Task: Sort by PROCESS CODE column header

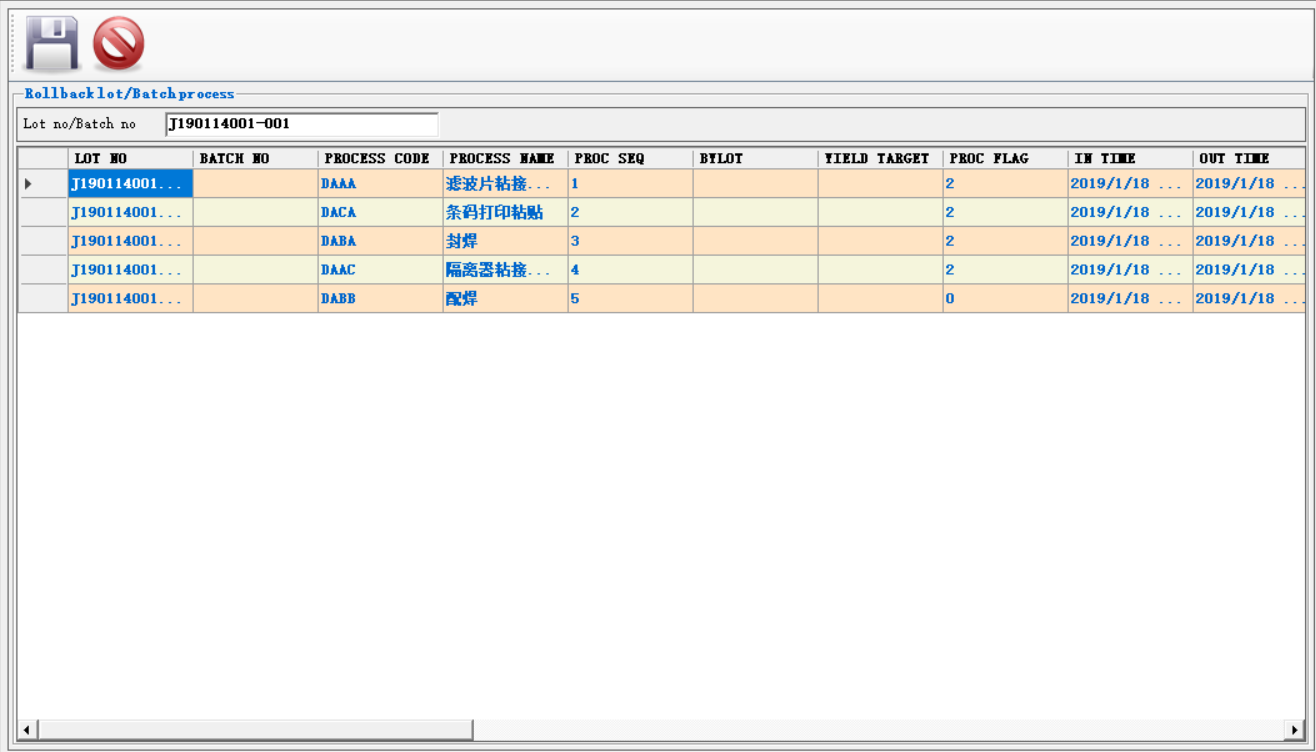Action: [380, 158]
